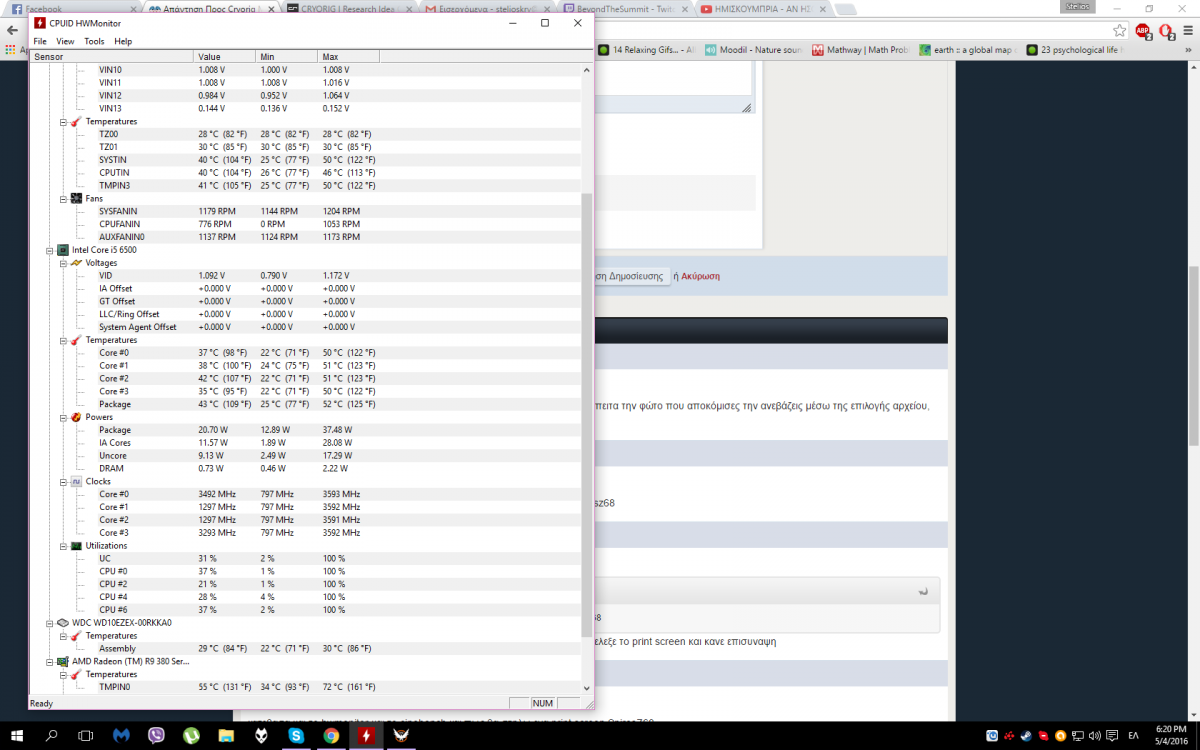Screen dimensions: 1200x750
Task: Collapse the Utilizations tree node
Action: [62, 546]
